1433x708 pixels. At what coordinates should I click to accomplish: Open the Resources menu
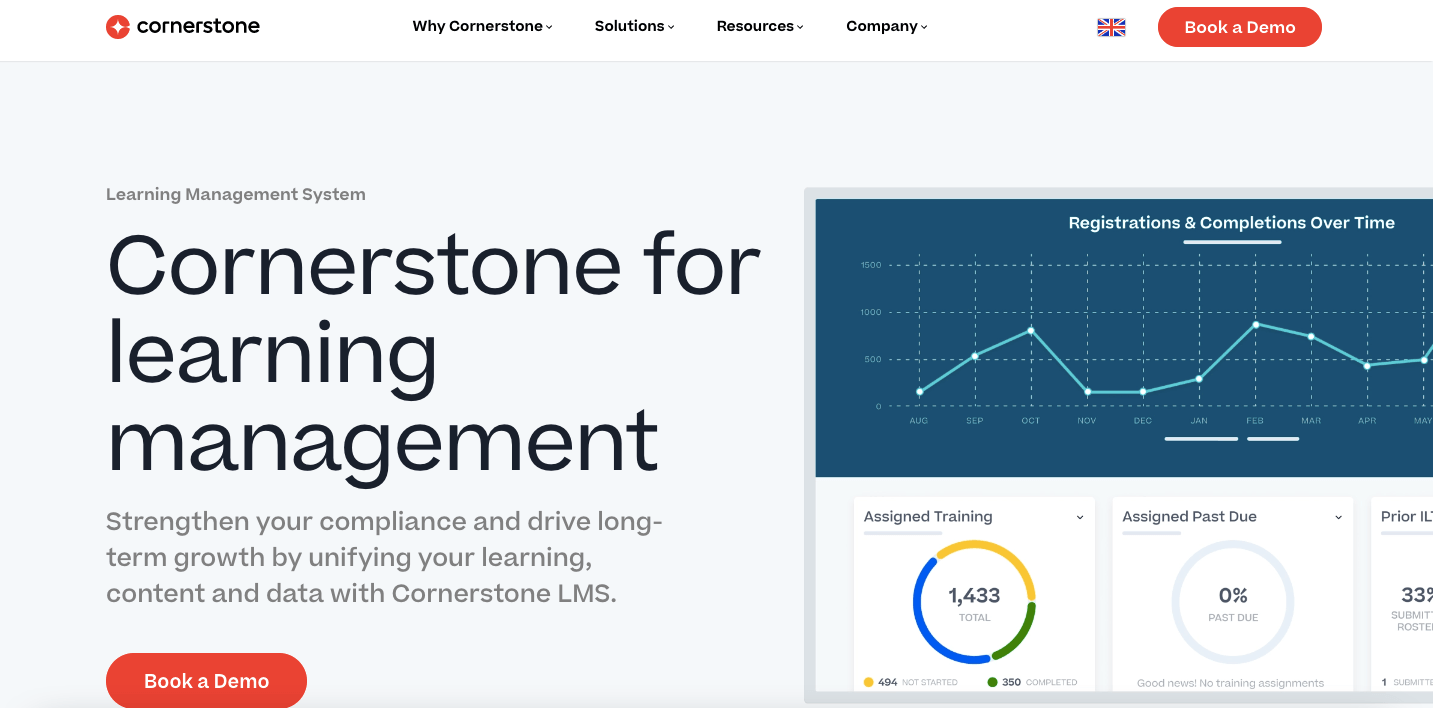[x=760, y=27]
